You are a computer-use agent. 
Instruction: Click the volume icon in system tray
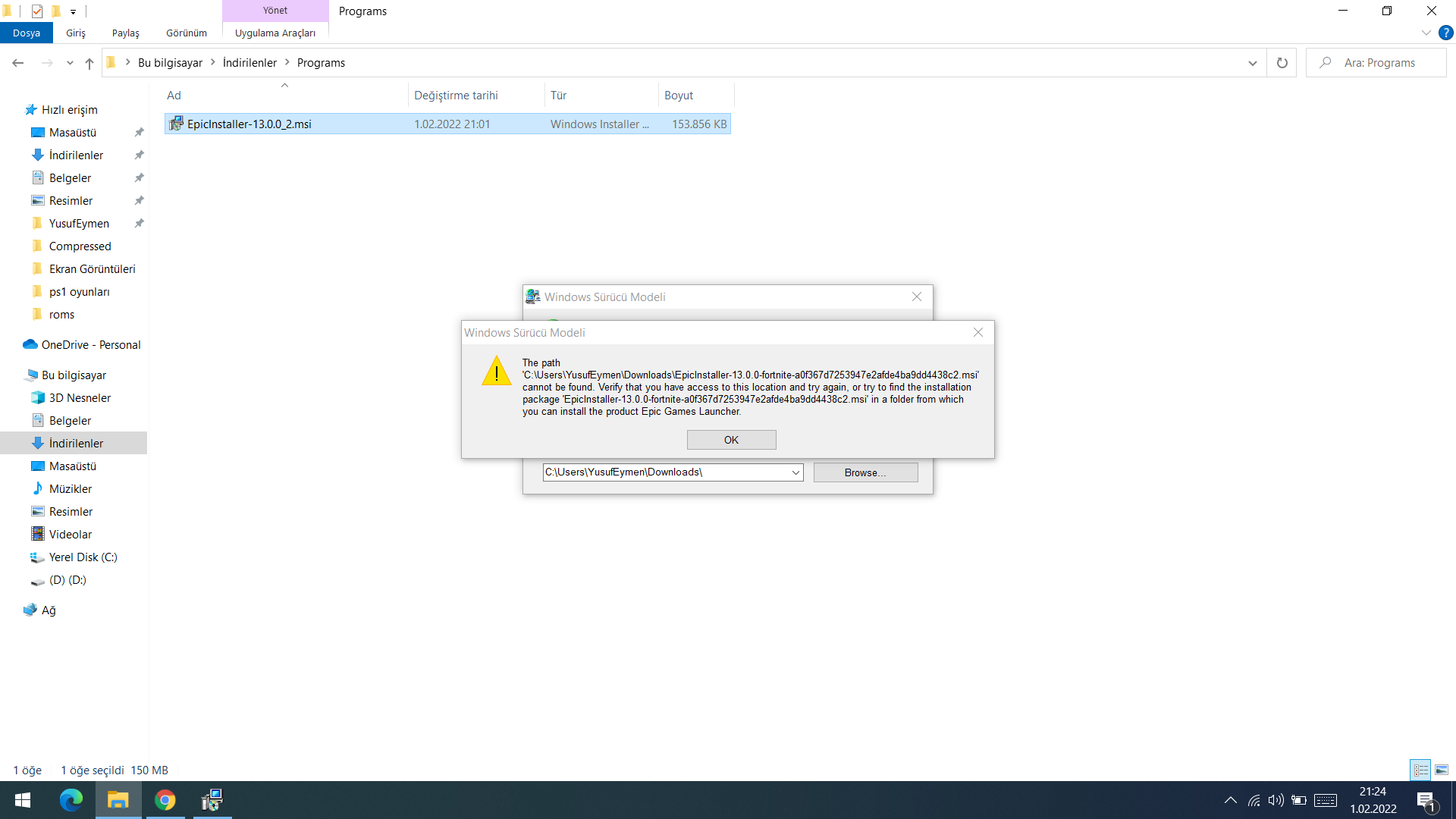click(1276, 800)
